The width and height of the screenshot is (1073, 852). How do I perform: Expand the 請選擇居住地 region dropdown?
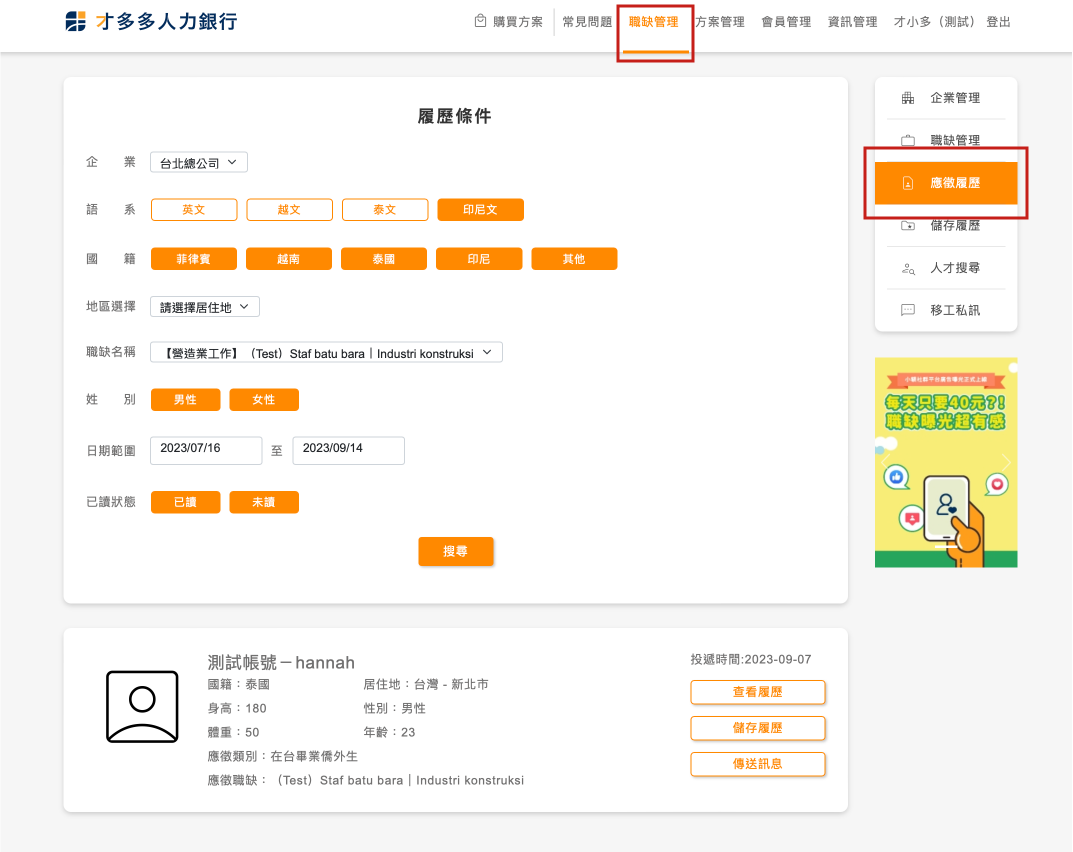[x=205, y=307]
